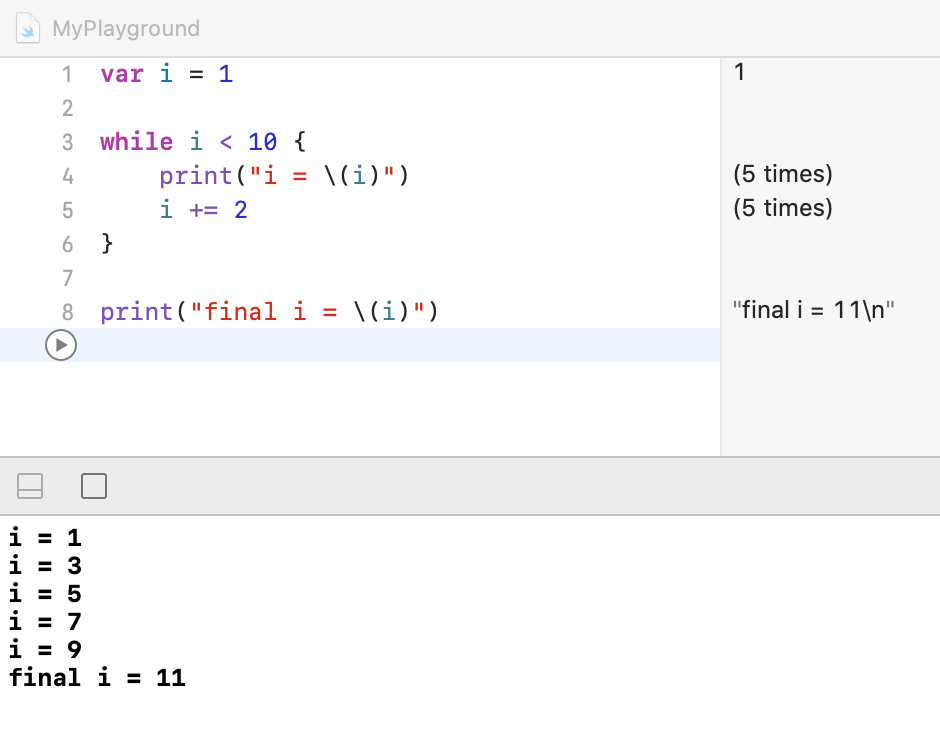Click the result value '1' in the sidebar
Screen dimensions: 940x738
(x=739, y=72)
